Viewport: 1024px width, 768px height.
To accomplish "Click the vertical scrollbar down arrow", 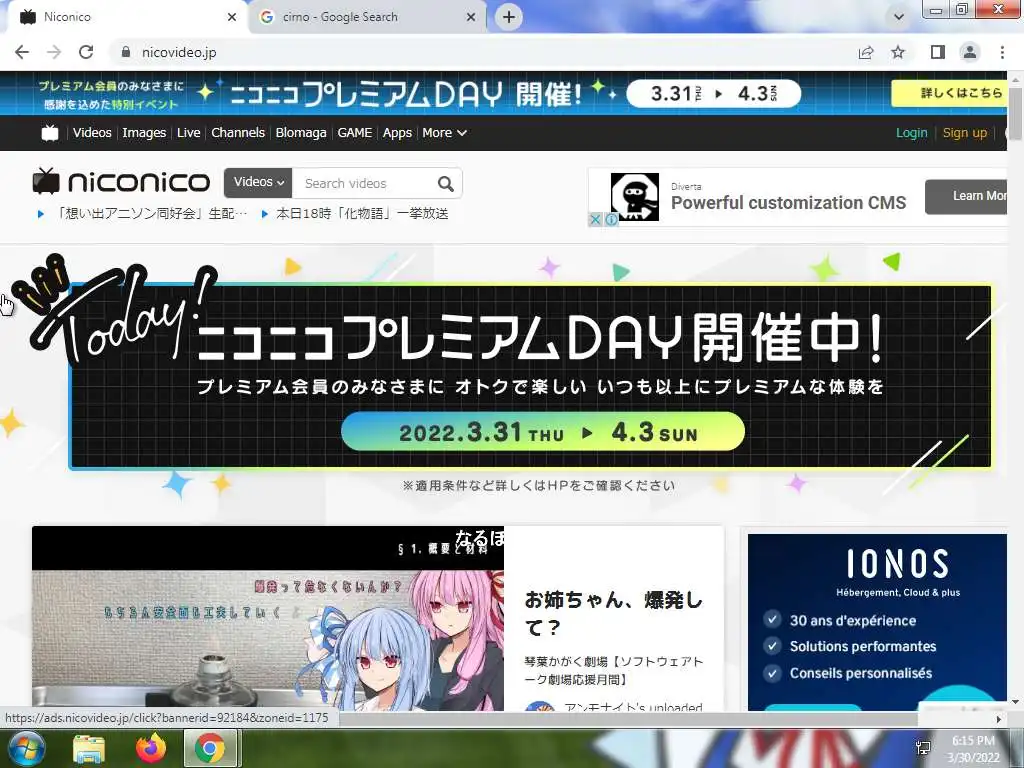I will (1016, 702).
